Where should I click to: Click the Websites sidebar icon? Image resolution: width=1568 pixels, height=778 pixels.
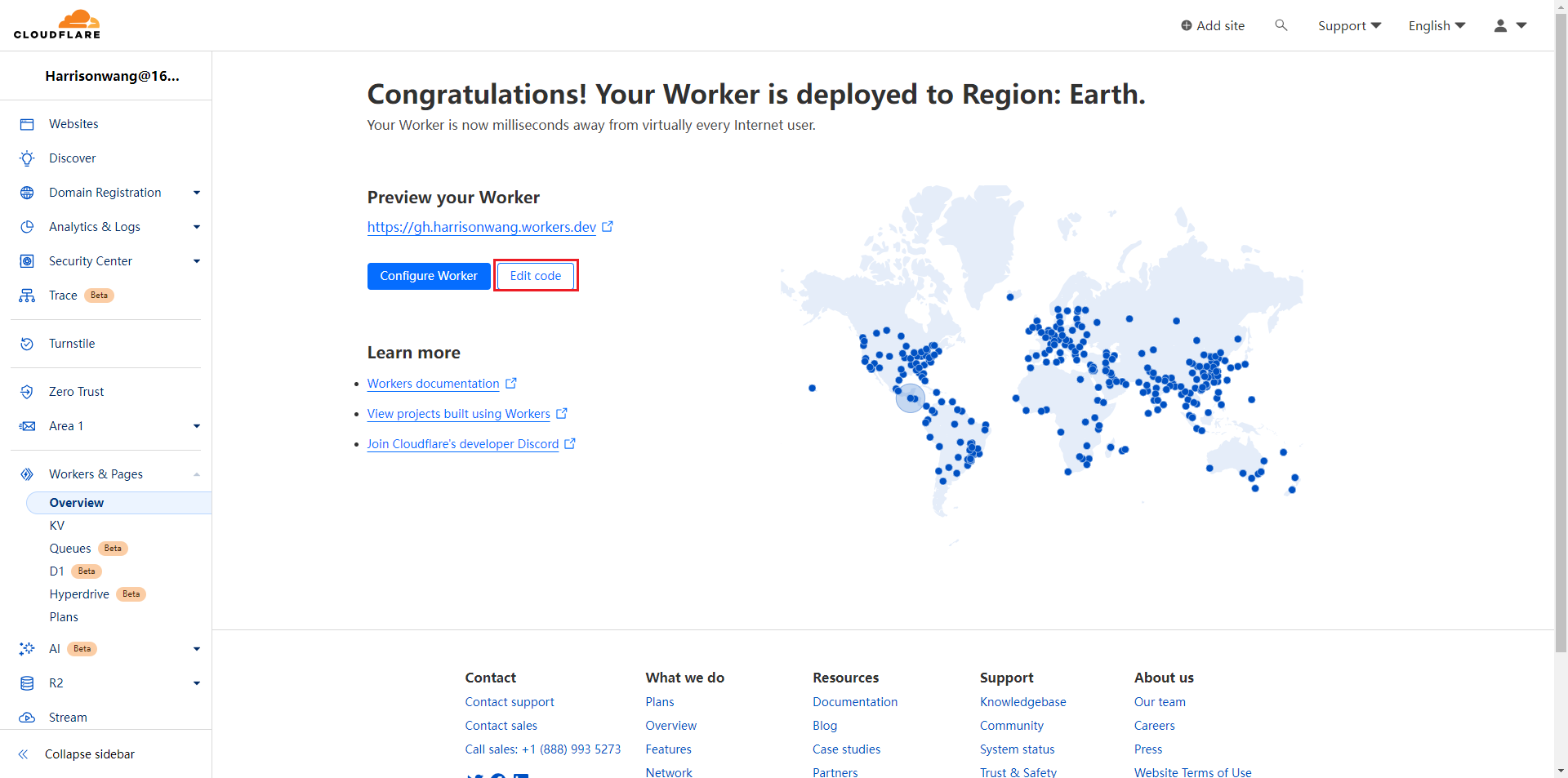click(27, 124)
